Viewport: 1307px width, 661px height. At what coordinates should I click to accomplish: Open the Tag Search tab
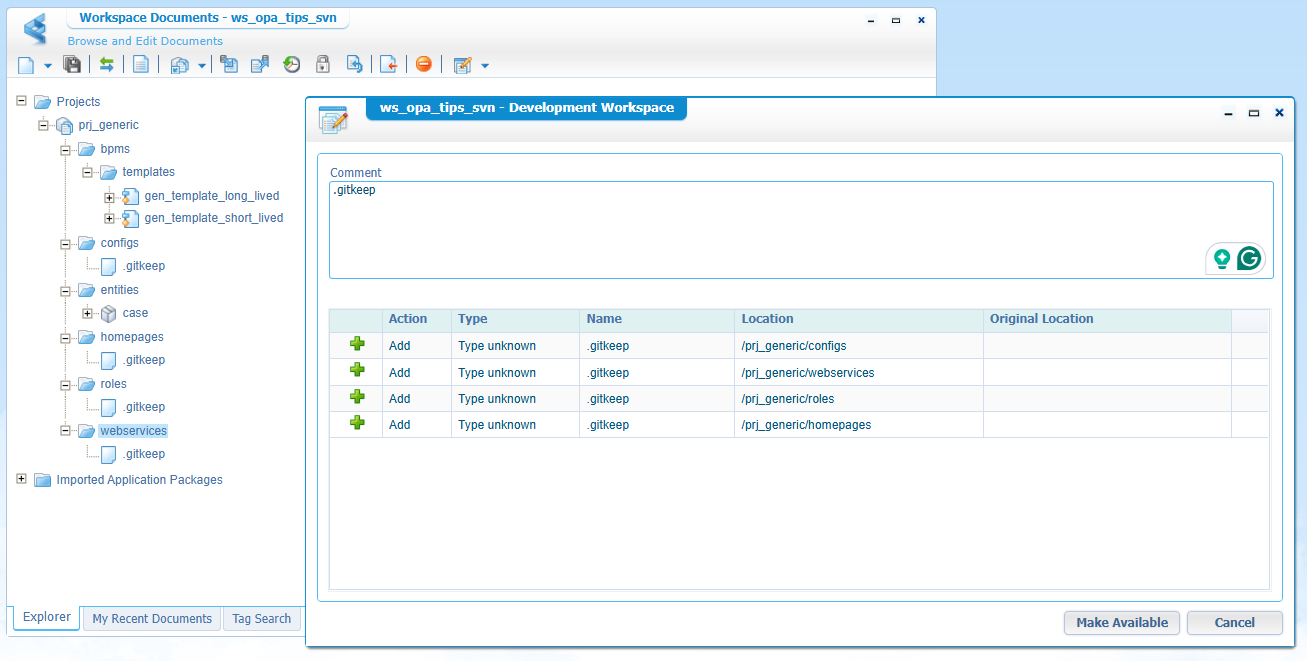(261, 619)
